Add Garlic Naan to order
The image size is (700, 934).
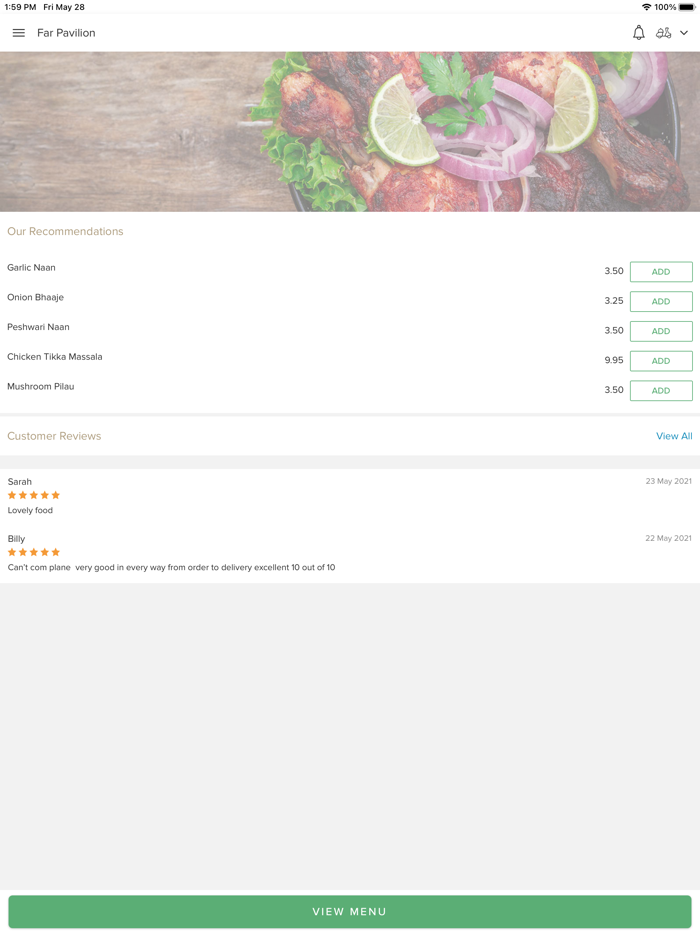pyautogui.click(x=661, y=272)
